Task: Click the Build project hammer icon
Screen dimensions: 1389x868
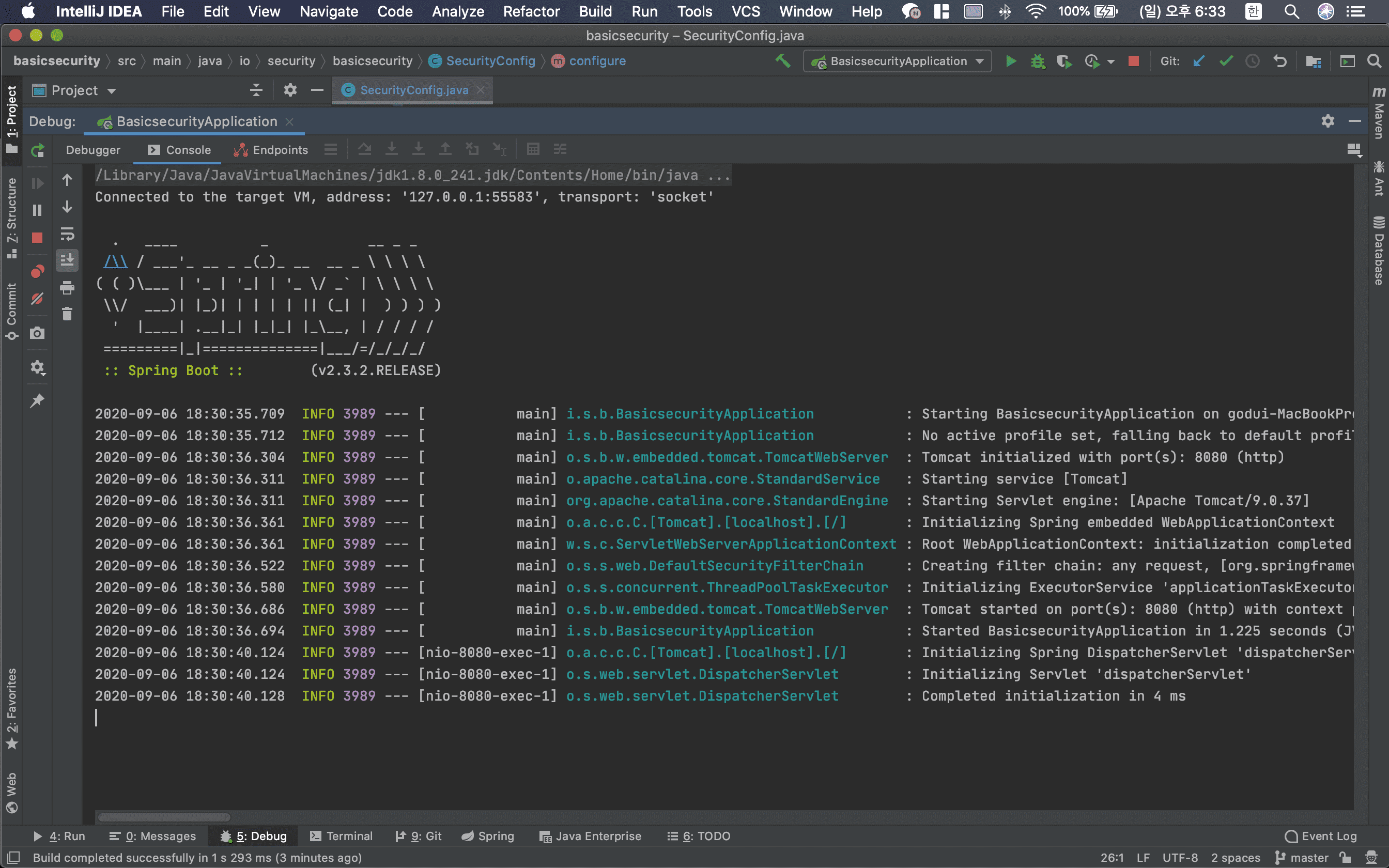Action: 783,61
